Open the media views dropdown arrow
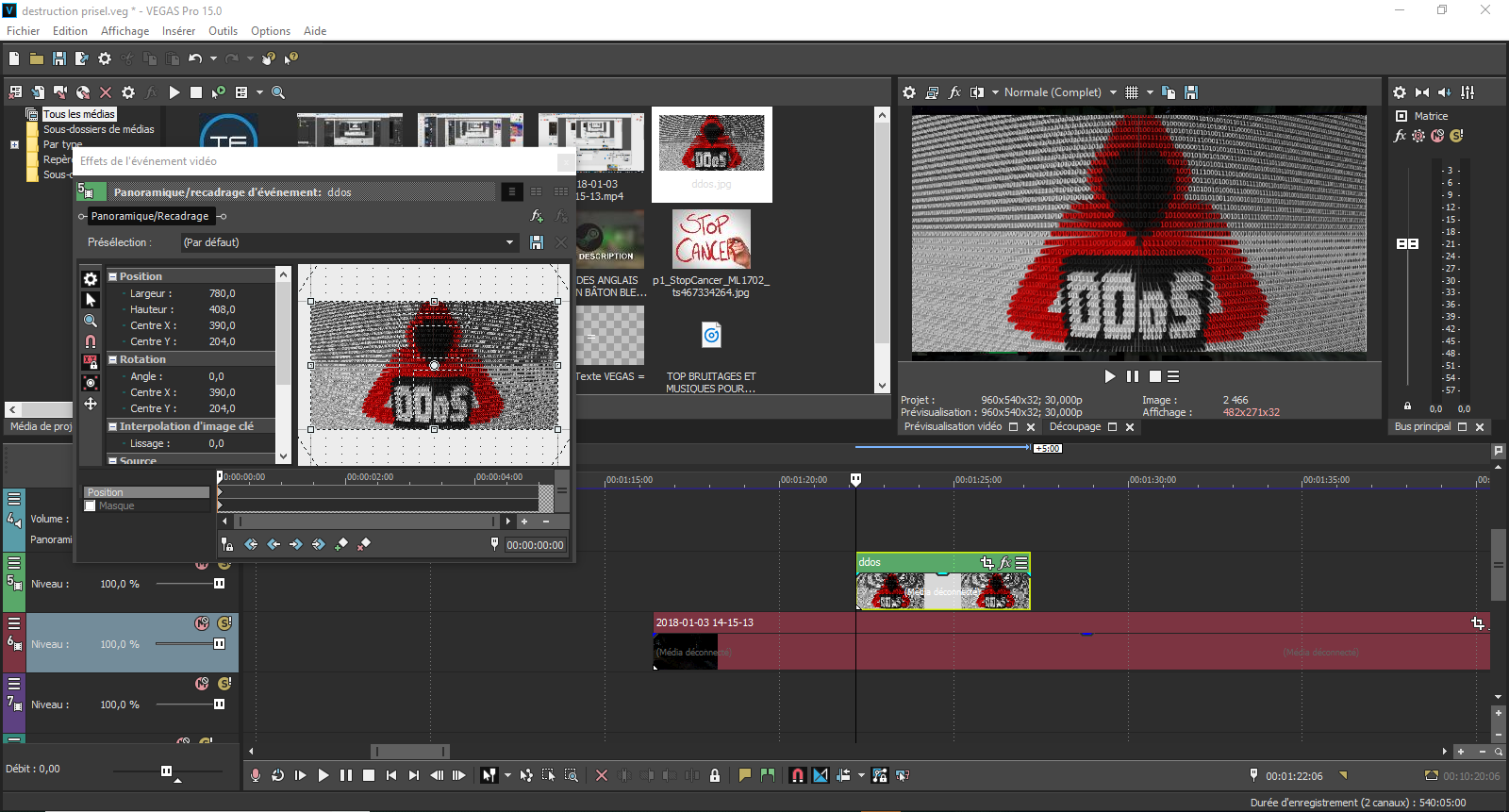The height and width of the screenshot is (812, 1509). 259,92
